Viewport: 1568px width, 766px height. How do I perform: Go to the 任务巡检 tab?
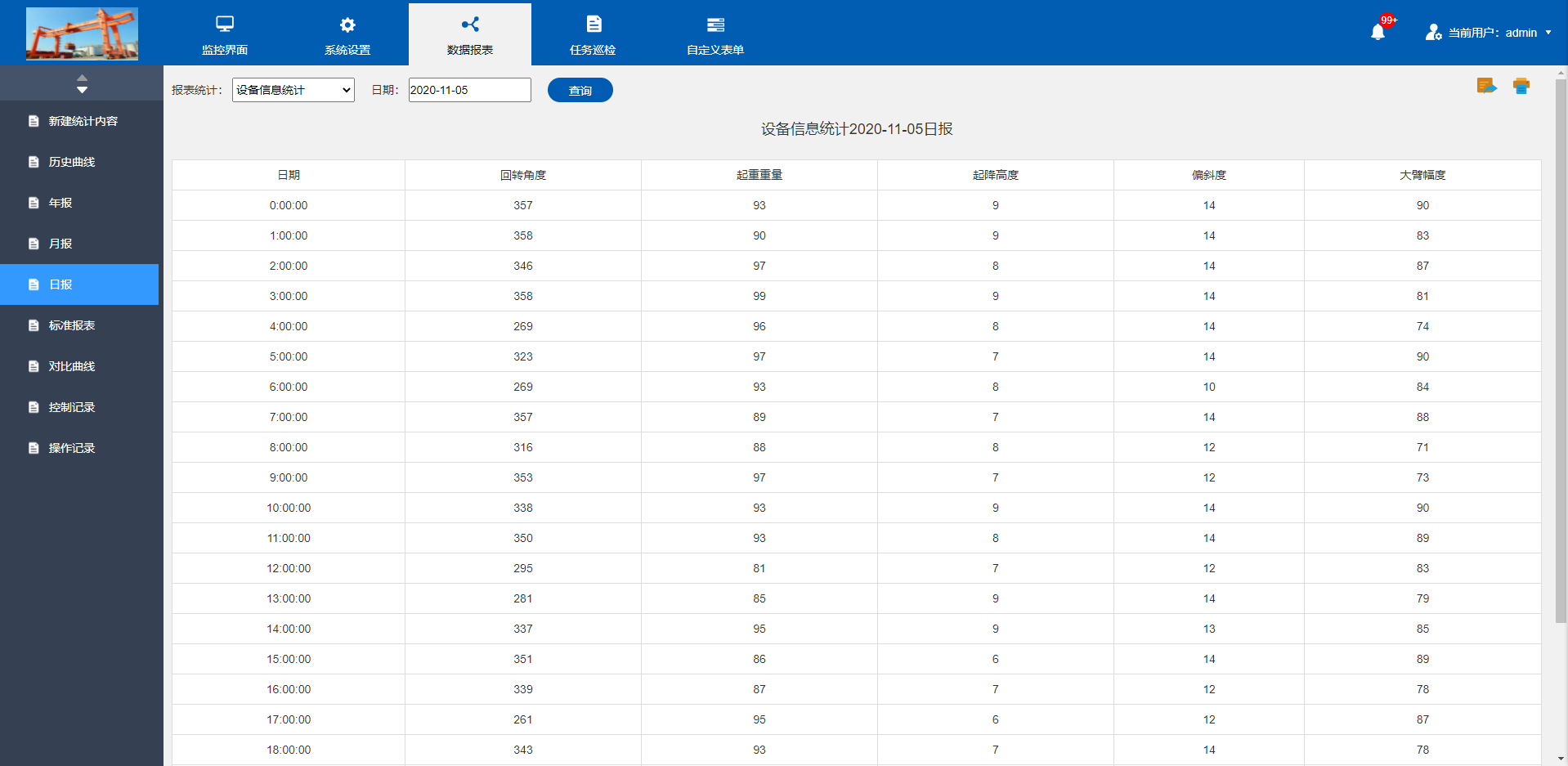593,34
